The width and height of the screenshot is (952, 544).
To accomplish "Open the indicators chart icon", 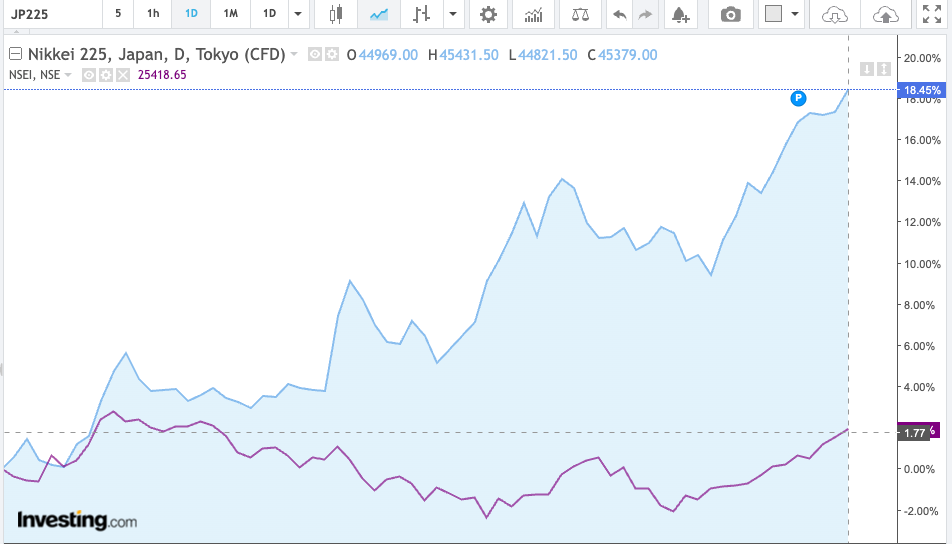I will click(x=534, y=14).
